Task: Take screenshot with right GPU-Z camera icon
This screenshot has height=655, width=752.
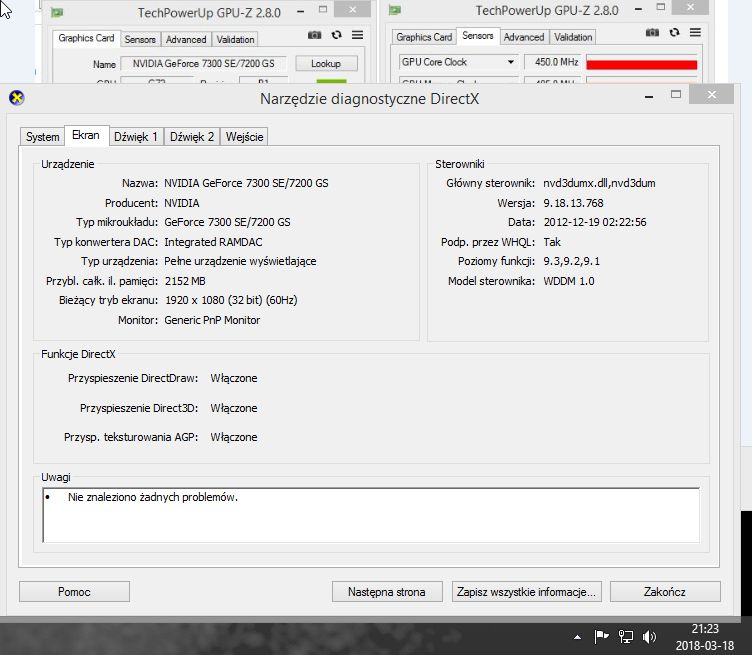Action: click(652, 33)
